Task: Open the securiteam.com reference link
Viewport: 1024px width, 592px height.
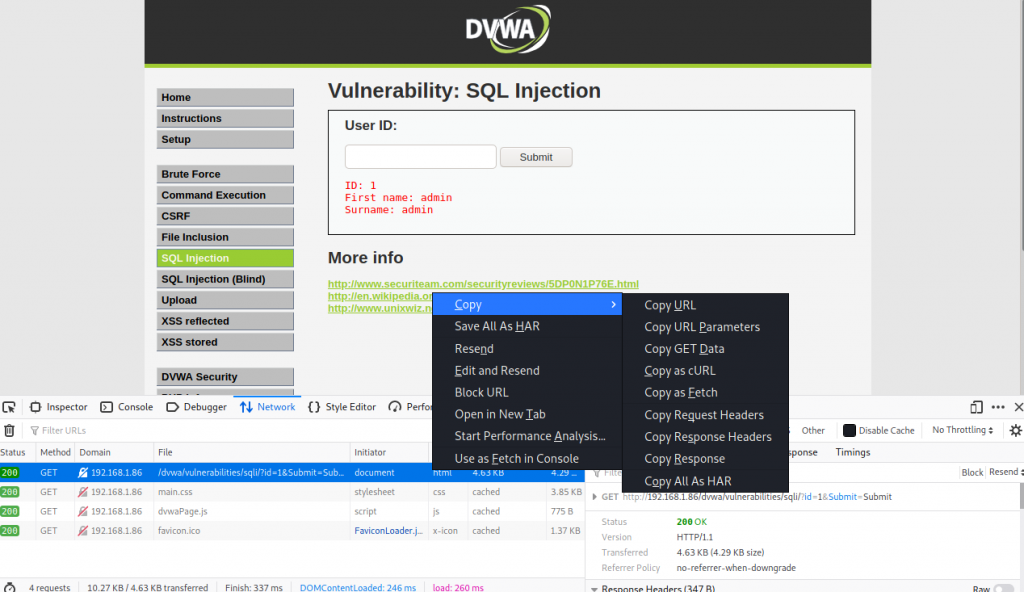Action: click(x=483, y=284)
